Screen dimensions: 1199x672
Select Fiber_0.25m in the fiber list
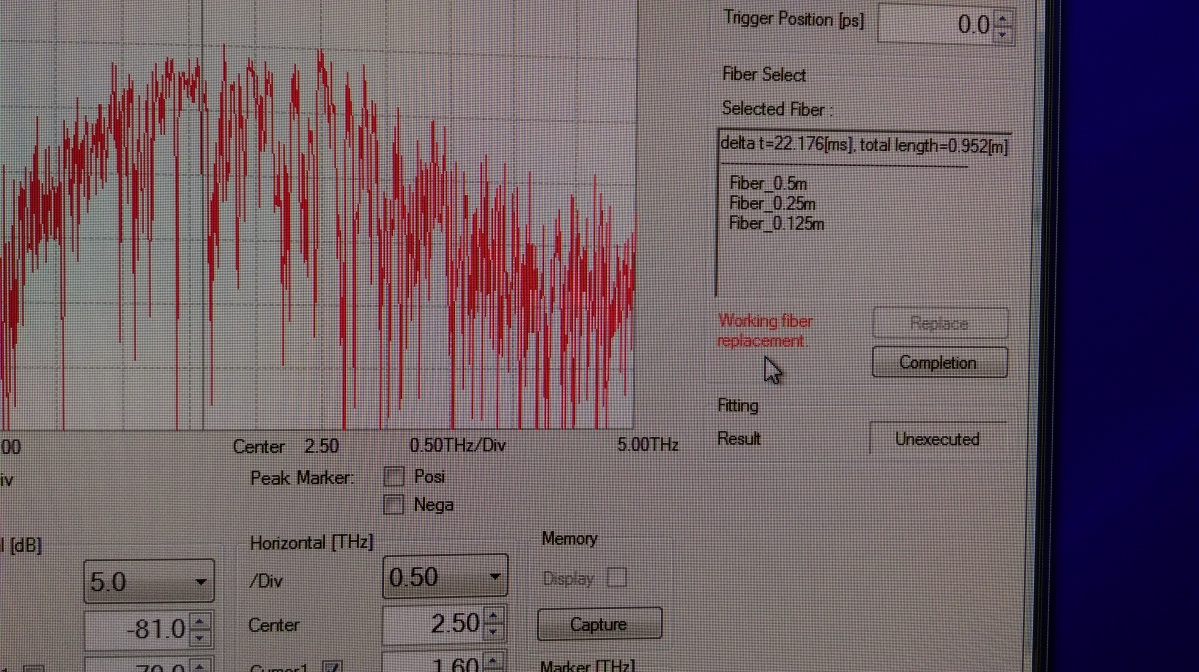[772, 203]
